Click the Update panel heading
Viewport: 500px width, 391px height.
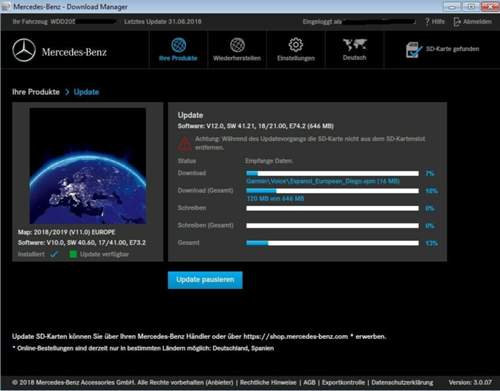pyautogui.click(x=190, y=115)
